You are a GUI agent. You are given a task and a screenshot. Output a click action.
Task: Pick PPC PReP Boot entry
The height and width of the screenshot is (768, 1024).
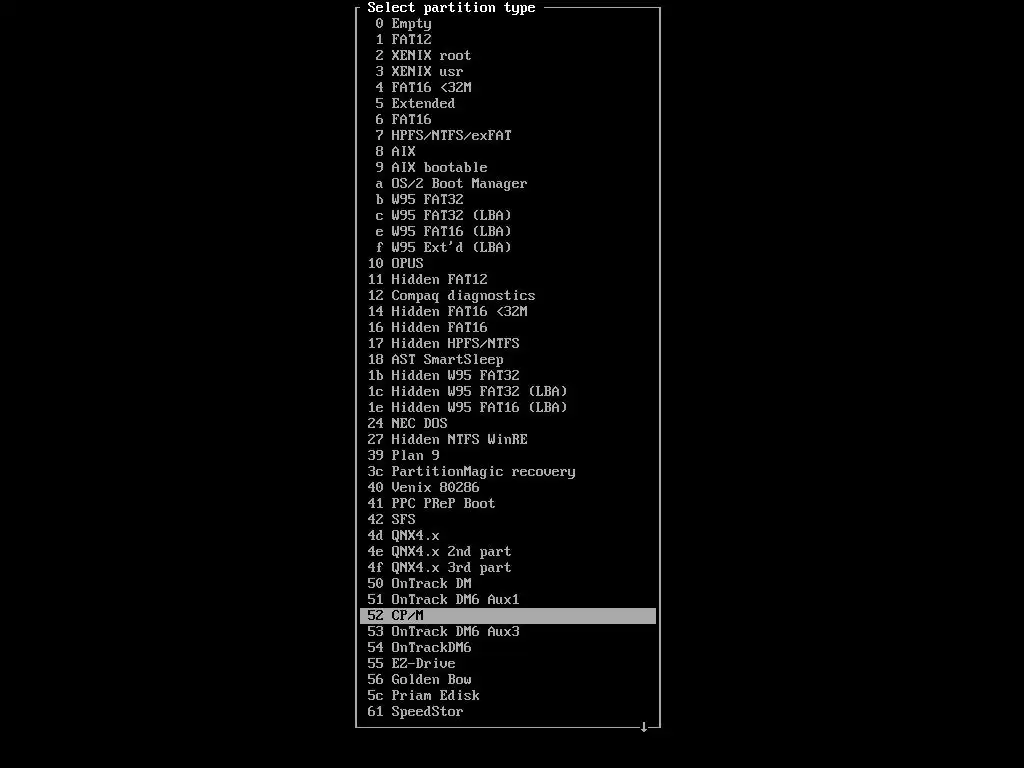click(507, 504)
